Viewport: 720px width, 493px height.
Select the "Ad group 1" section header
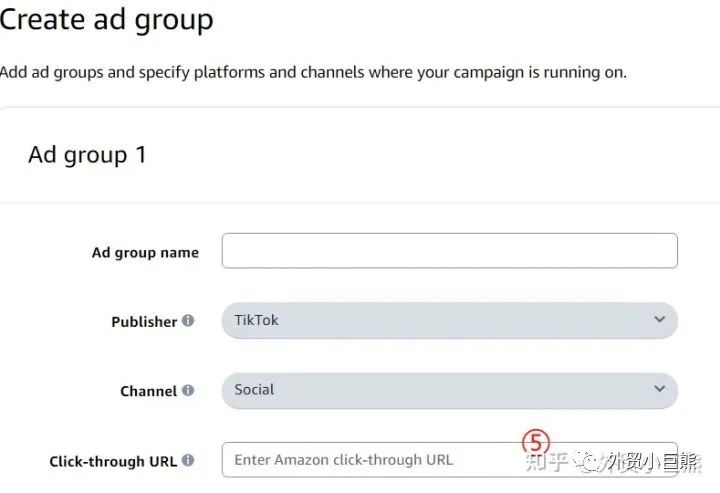click(87, 155)
